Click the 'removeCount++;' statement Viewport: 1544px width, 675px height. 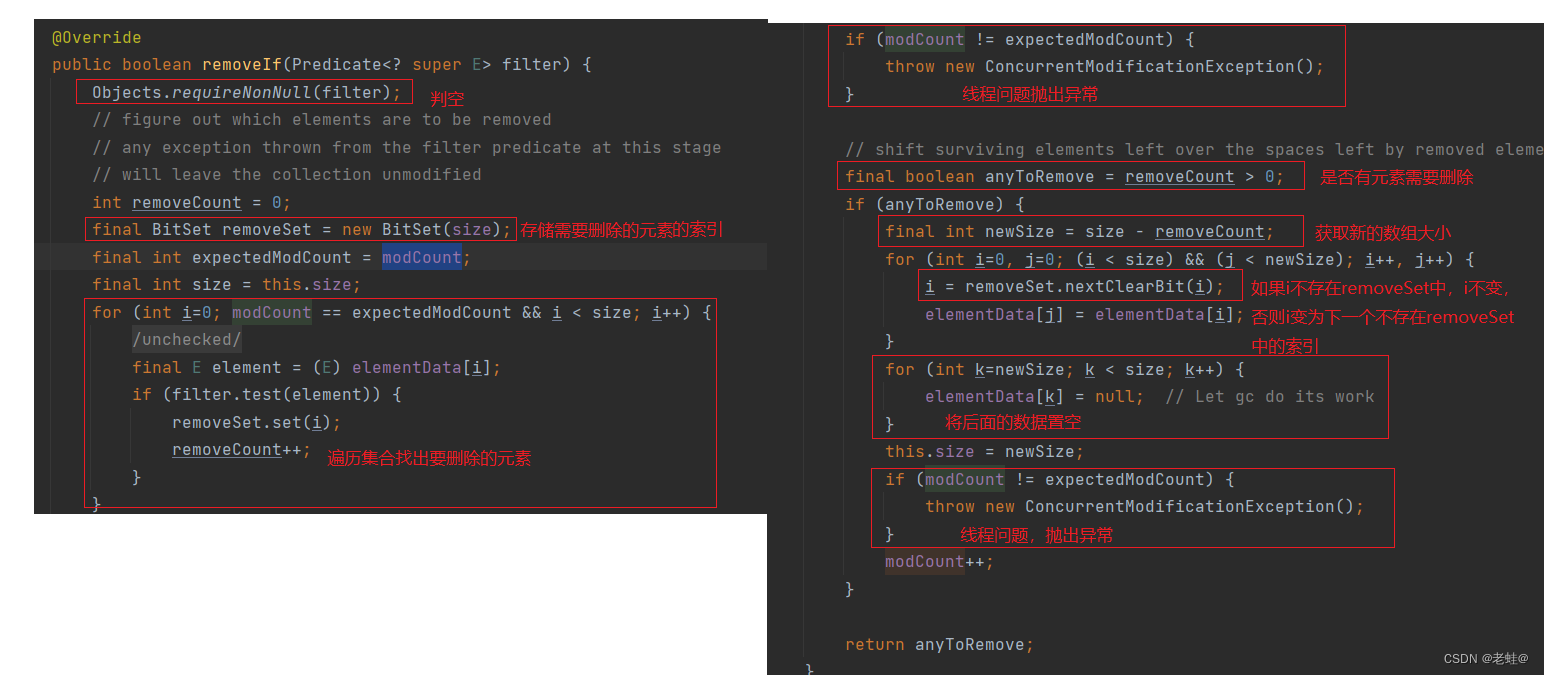point(241,450)
